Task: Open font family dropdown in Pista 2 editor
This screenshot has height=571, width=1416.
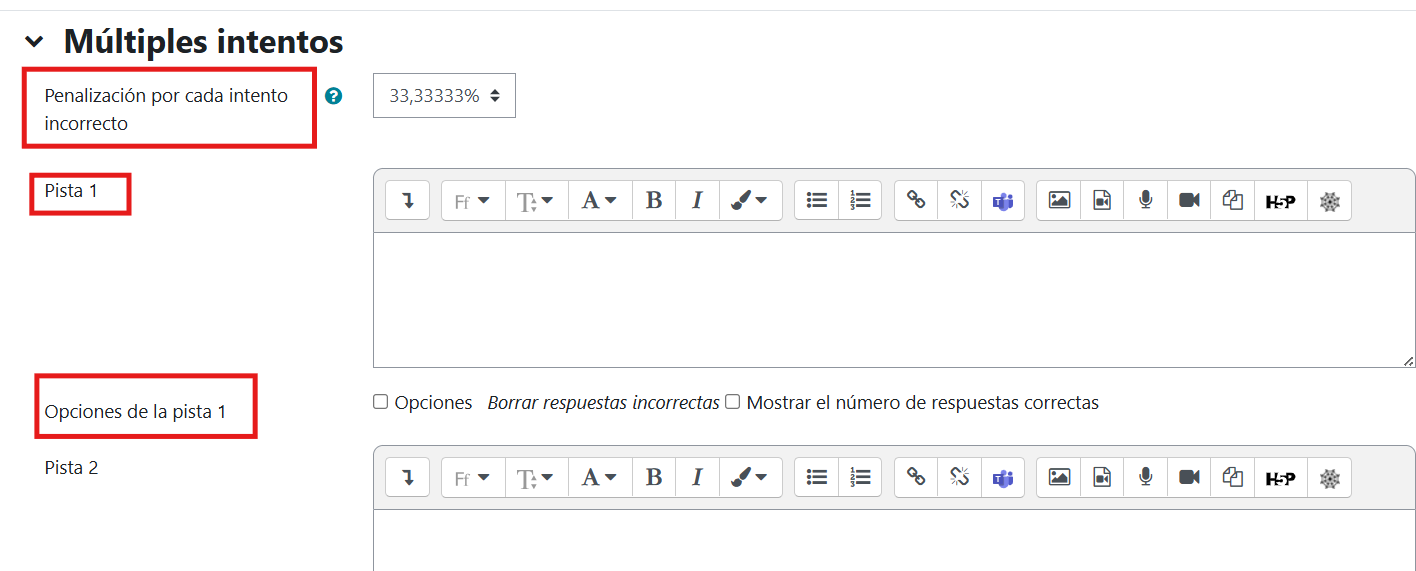Action: [x=473, y=478]
